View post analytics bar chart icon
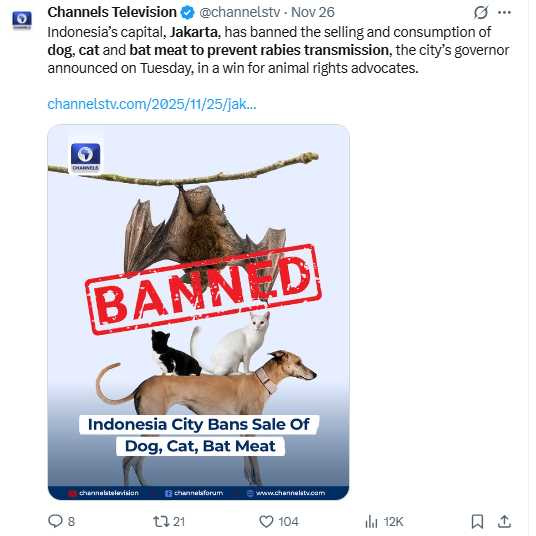The image size is (536, 536). point(371,521)
